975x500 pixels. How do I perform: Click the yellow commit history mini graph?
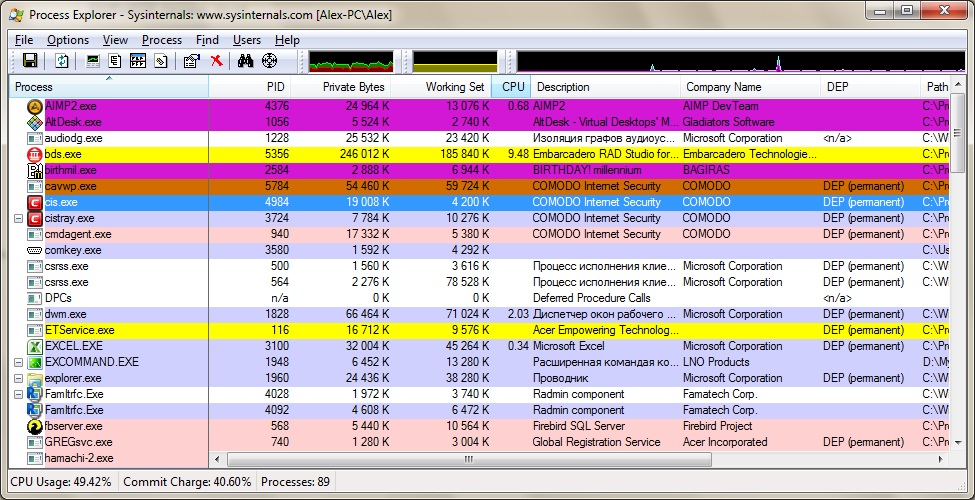pos(455,62)
